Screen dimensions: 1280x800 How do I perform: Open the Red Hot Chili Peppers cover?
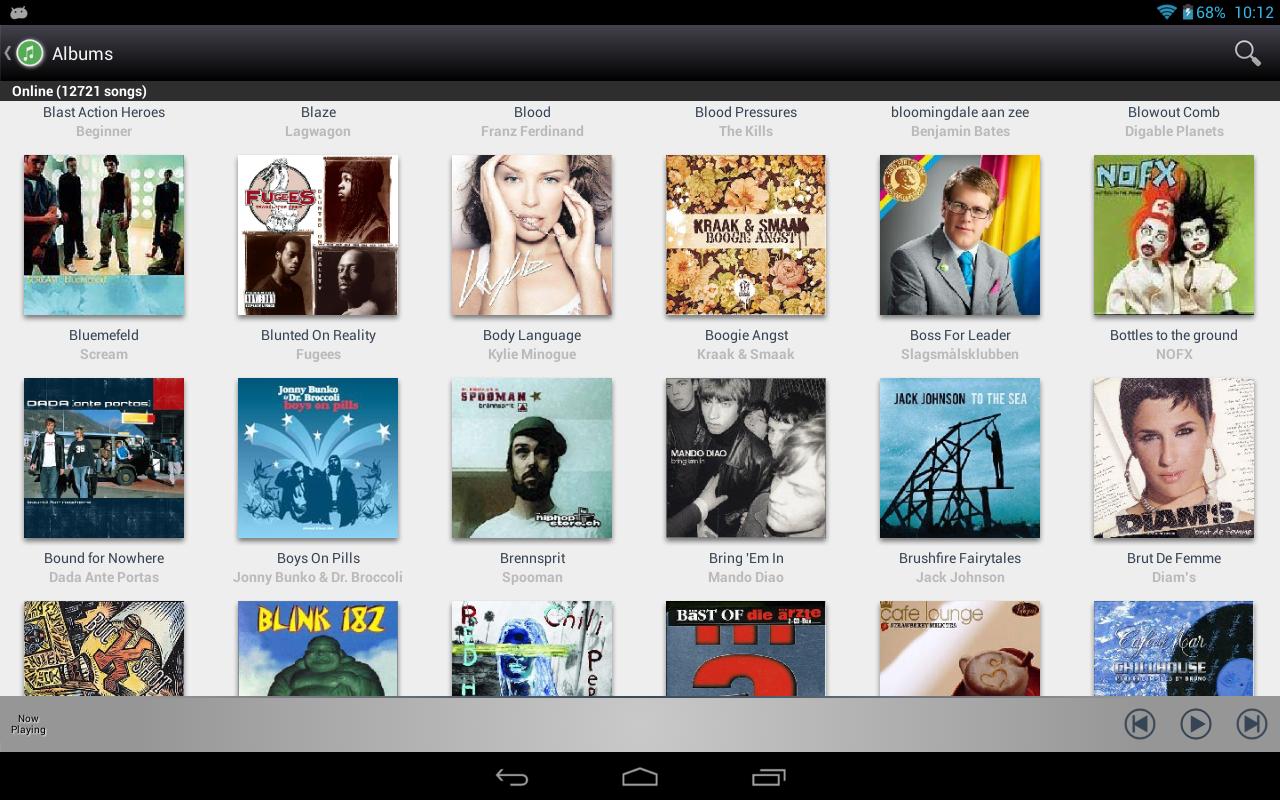[532, 648]
